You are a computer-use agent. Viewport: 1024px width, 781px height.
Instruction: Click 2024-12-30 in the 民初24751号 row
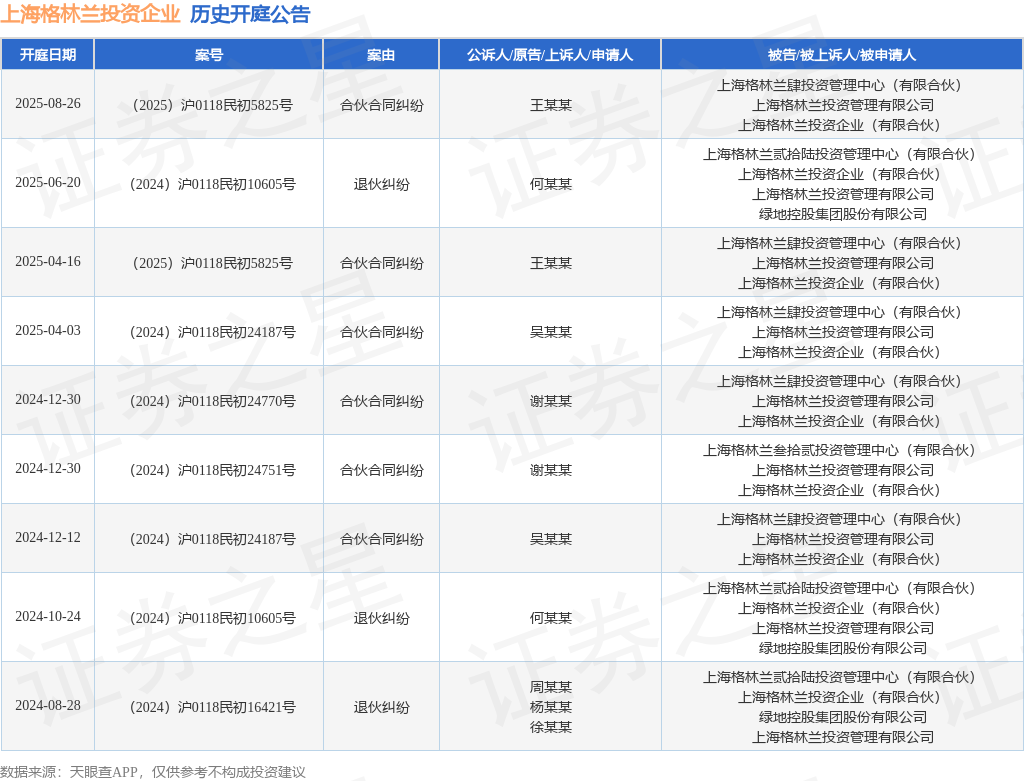[x=48, y=469]
